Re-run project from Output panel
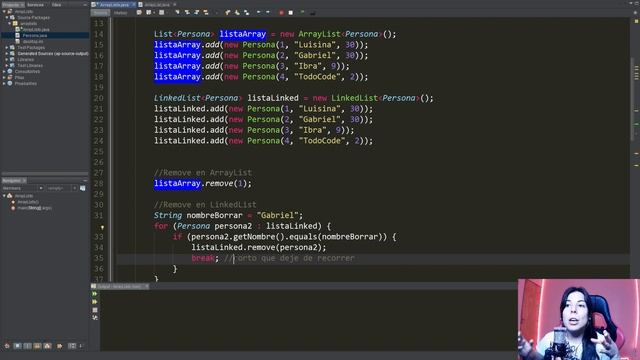 [x=95, y=294]
